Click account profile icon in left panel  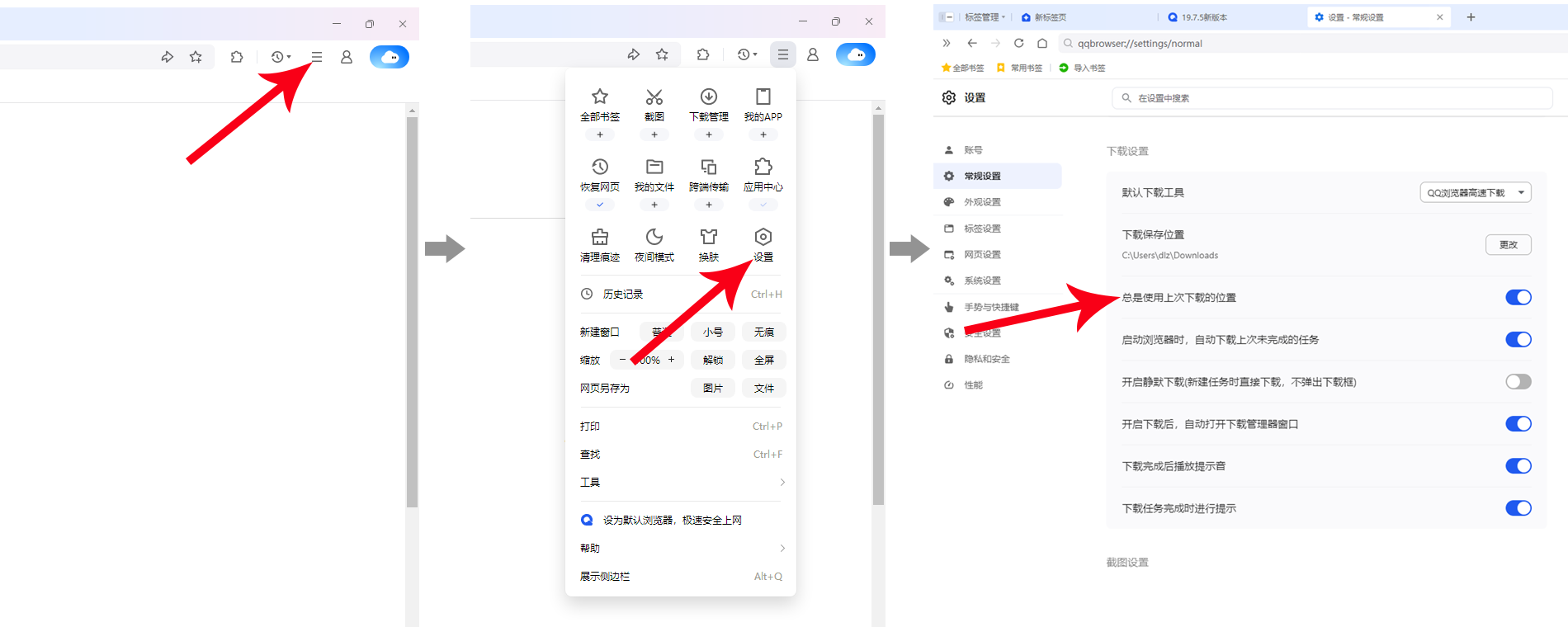click(347, 57)
